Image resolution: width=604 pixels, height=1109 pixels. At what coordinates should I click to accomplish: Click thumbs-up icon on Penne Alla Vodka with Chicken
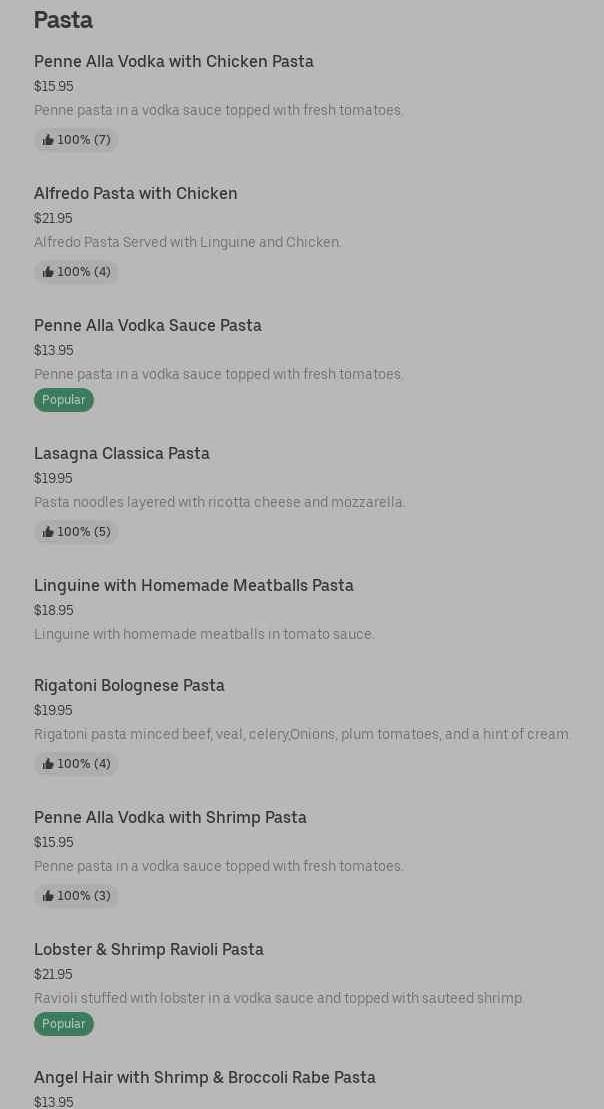pos(48,140)
